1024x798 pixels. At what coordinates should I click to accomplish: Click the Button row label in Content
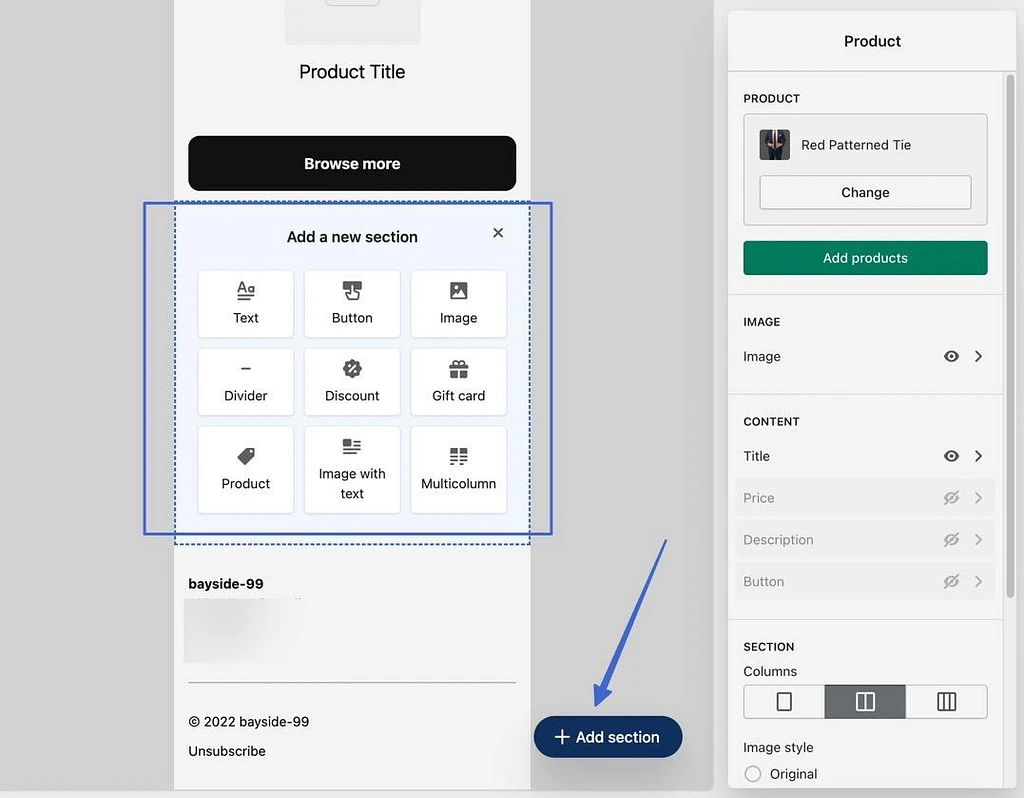(x=763, y=581)
